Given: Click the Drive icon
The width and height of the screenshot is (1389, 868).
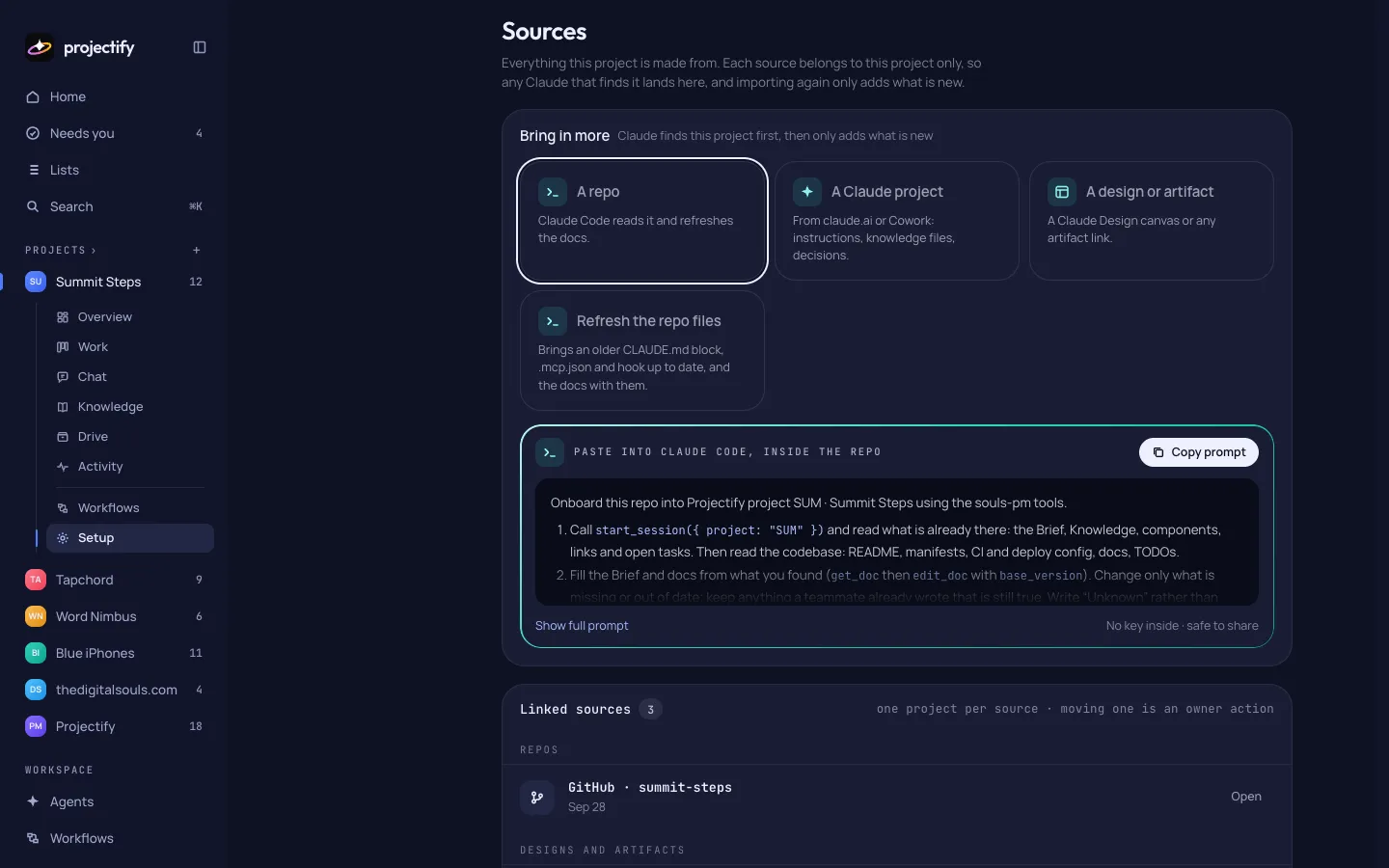Looking at the screenshot, I should point(63,437).
